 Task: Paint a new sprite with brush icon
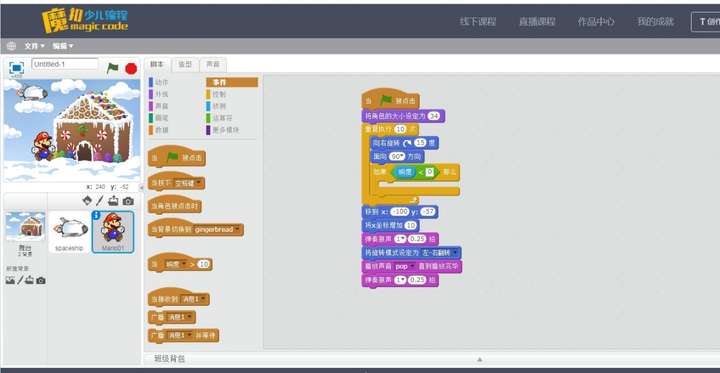click(x=100, y=201)
